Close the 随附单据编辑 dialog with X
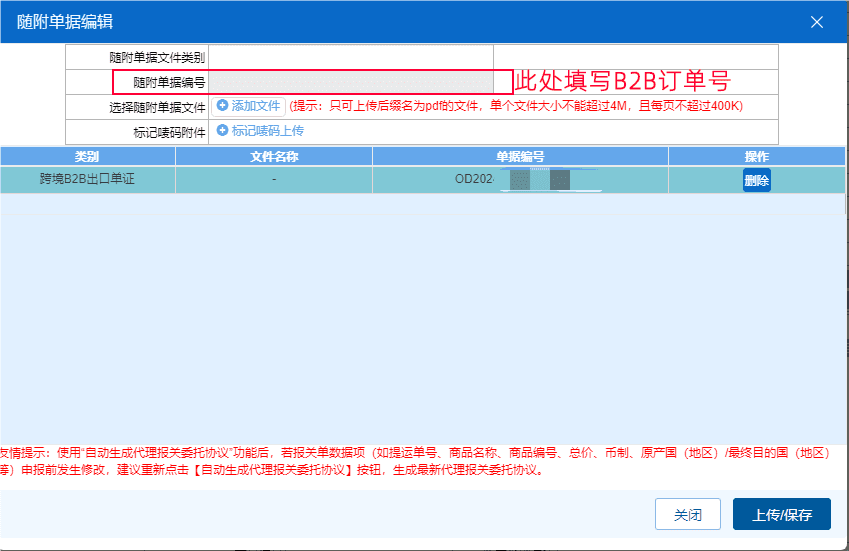This screenshot has width=849, height=551. click(x=817, y=22)
